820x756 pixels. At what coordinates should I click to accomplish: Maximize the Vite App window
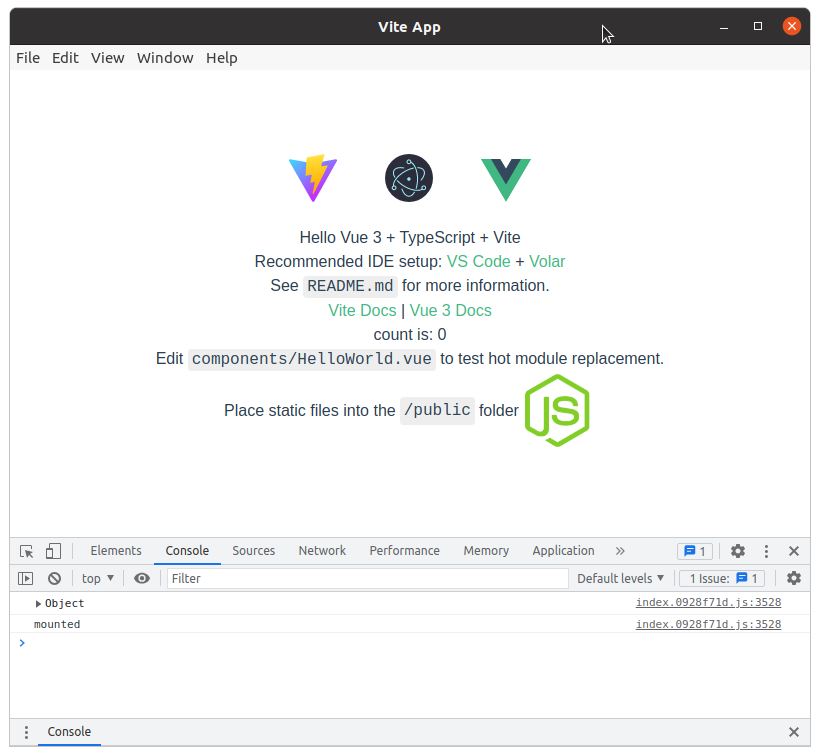pos(758,26)
